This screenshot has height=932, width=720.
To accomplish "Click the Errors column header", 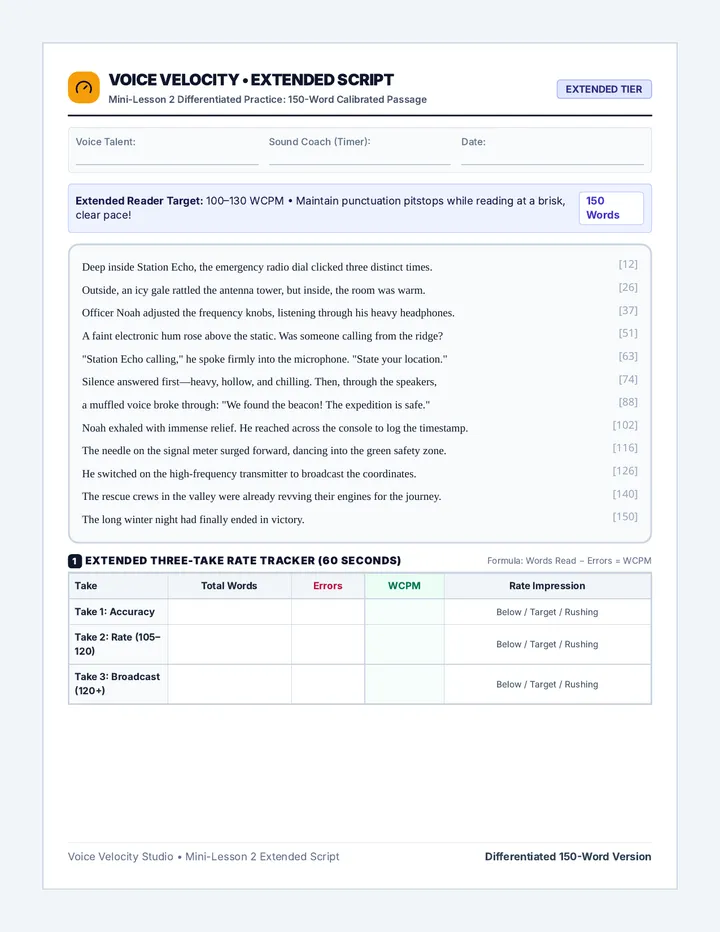I will click(328, 585).
